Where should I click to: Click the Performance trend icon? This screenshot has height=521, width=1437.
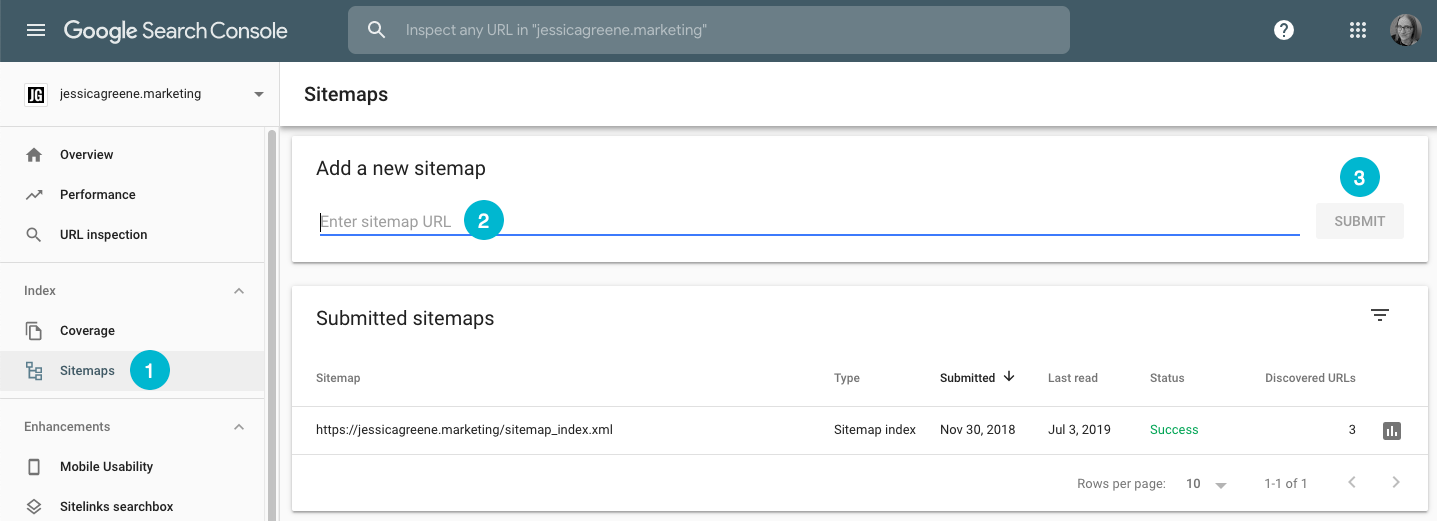34,195
